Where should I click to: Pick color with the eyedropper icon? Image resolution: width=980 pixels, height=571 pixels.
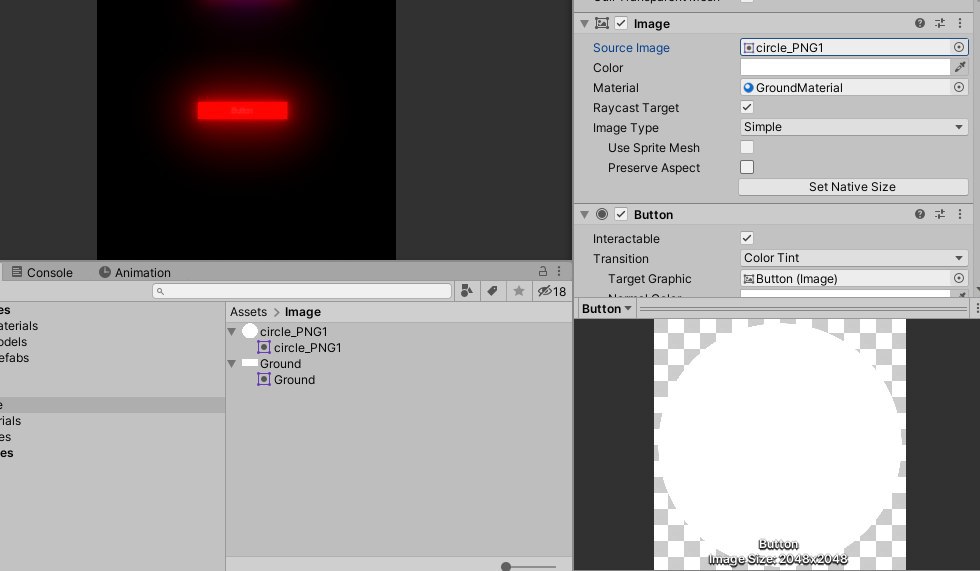tap(960, 67)
